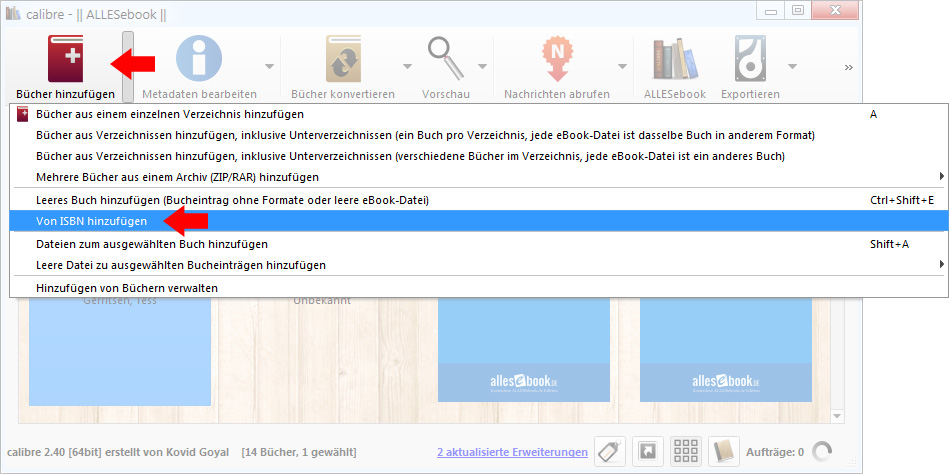The width and height of the screenshot is (949, 474).
Task: Click the Nachrichten abrufen icon
Action: [x=557, y=59]
